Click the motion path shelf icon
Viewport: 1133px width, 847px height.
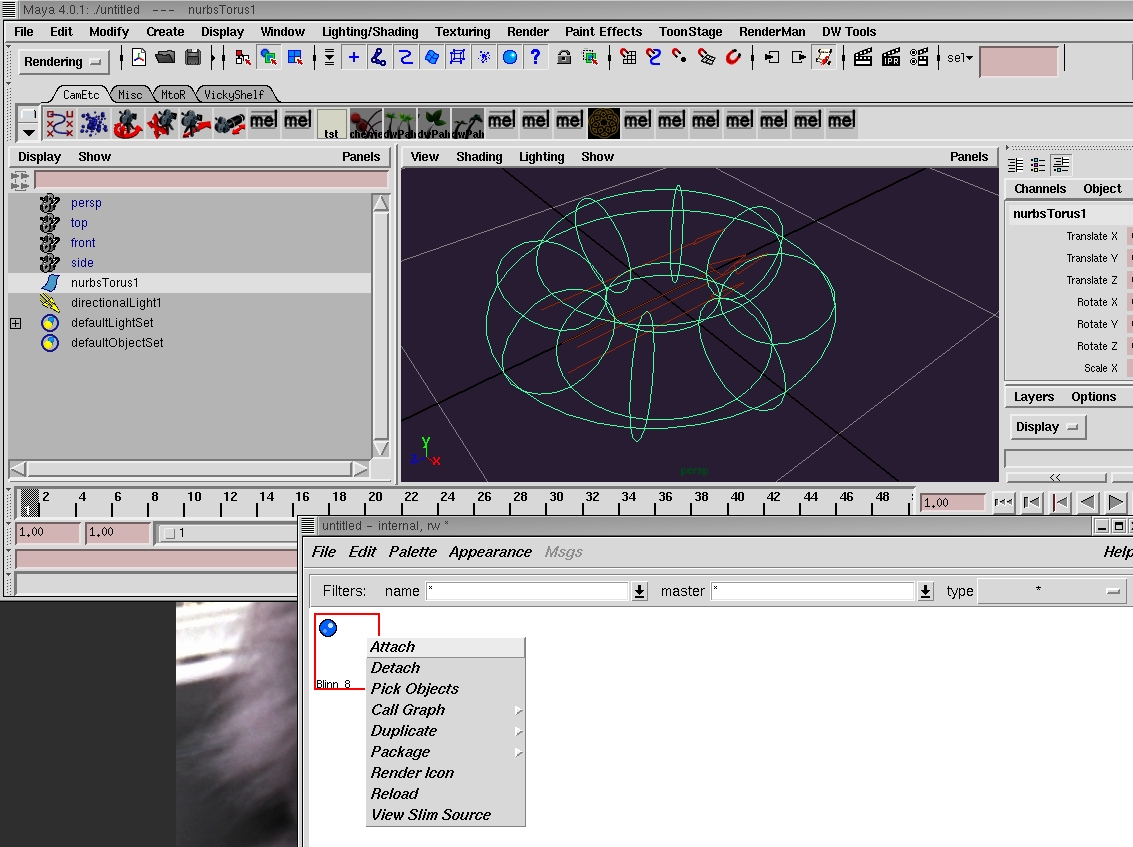point(59,124)
